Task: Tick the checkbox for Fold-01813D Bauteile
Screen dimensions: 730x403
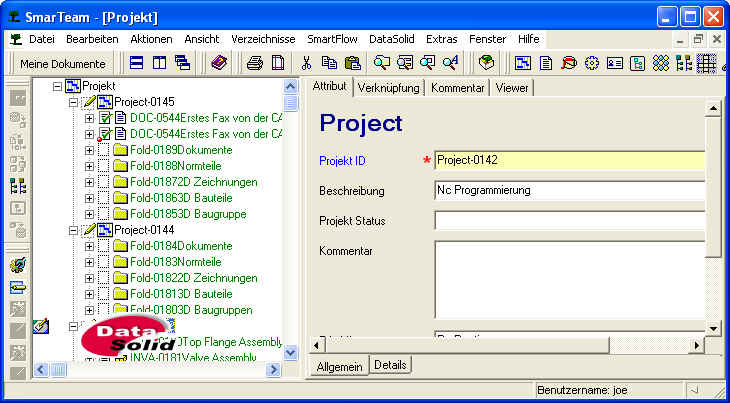Action: (104, 294)
